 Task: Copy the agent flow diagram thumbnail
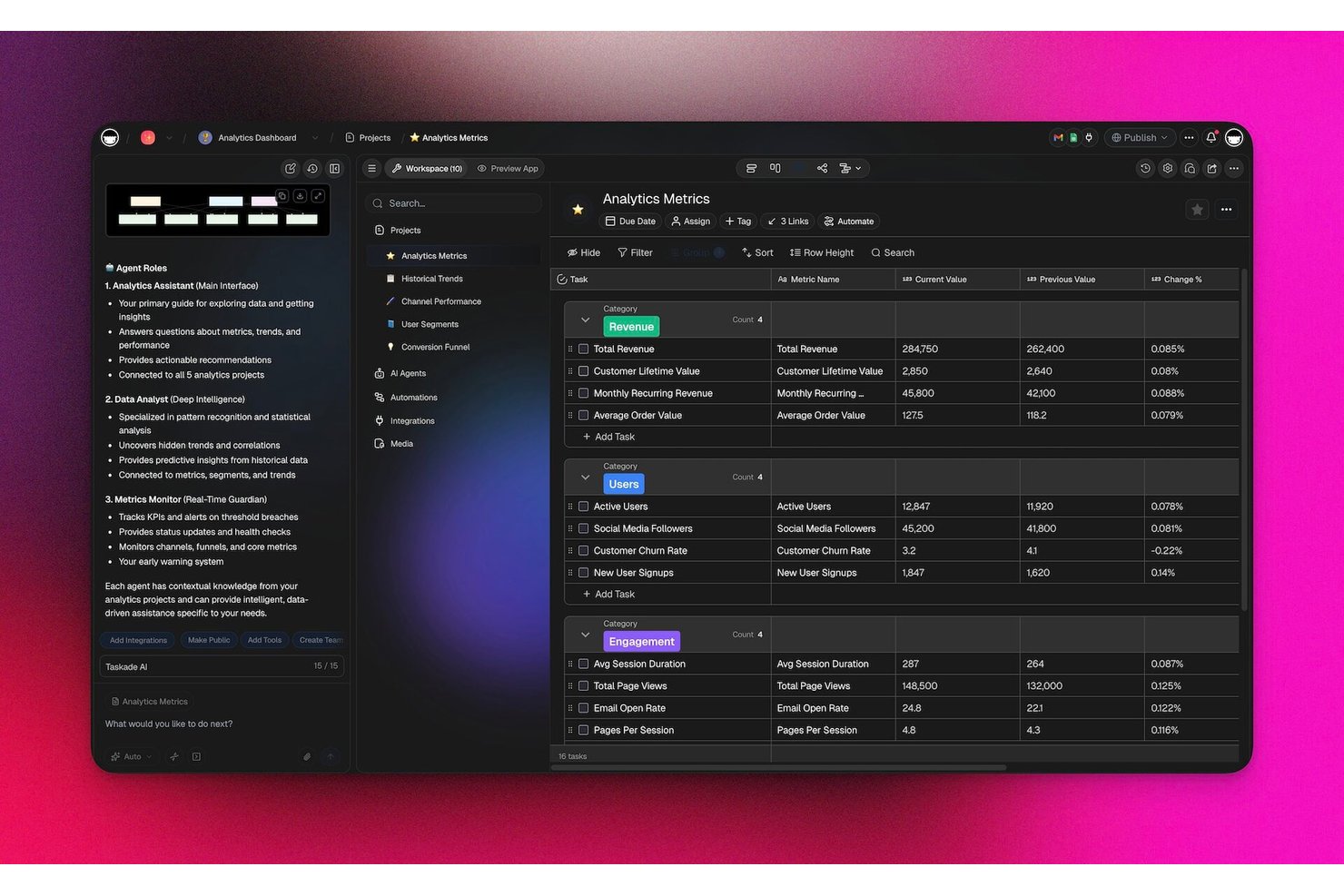(282, 195)
